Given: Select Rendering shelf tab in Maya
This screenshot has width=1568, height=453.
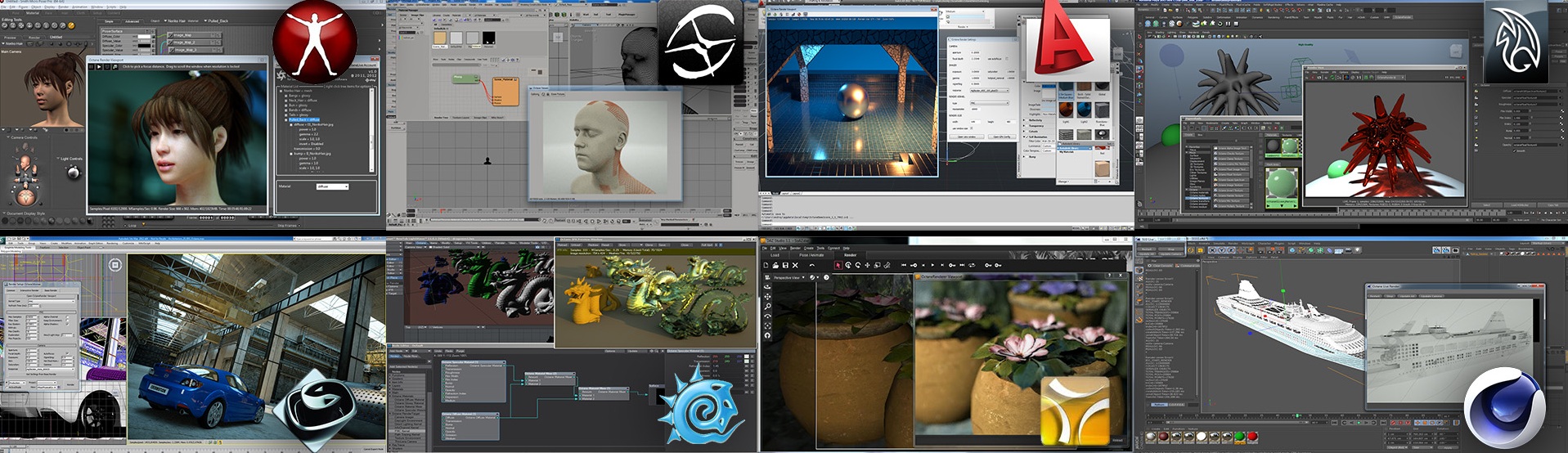Looking at the screenshot, I should [x=1274, y=17].
